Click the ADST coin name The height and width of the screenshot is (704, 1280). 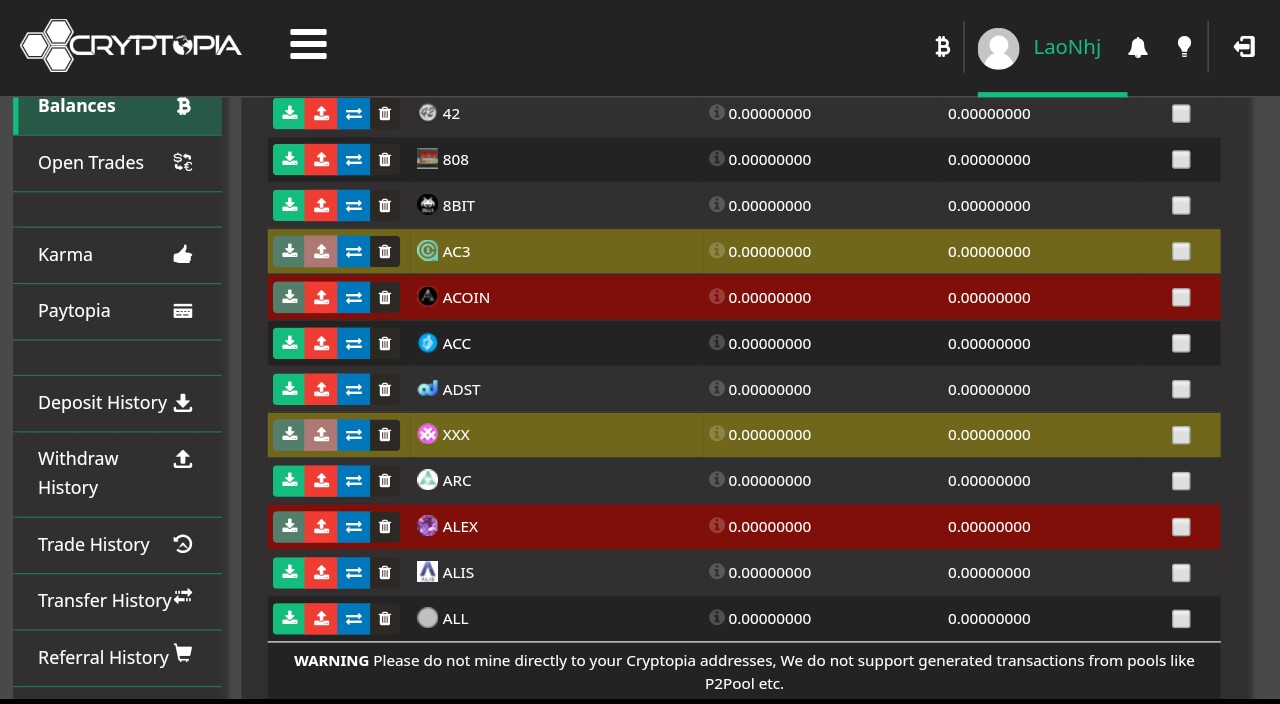461,390
